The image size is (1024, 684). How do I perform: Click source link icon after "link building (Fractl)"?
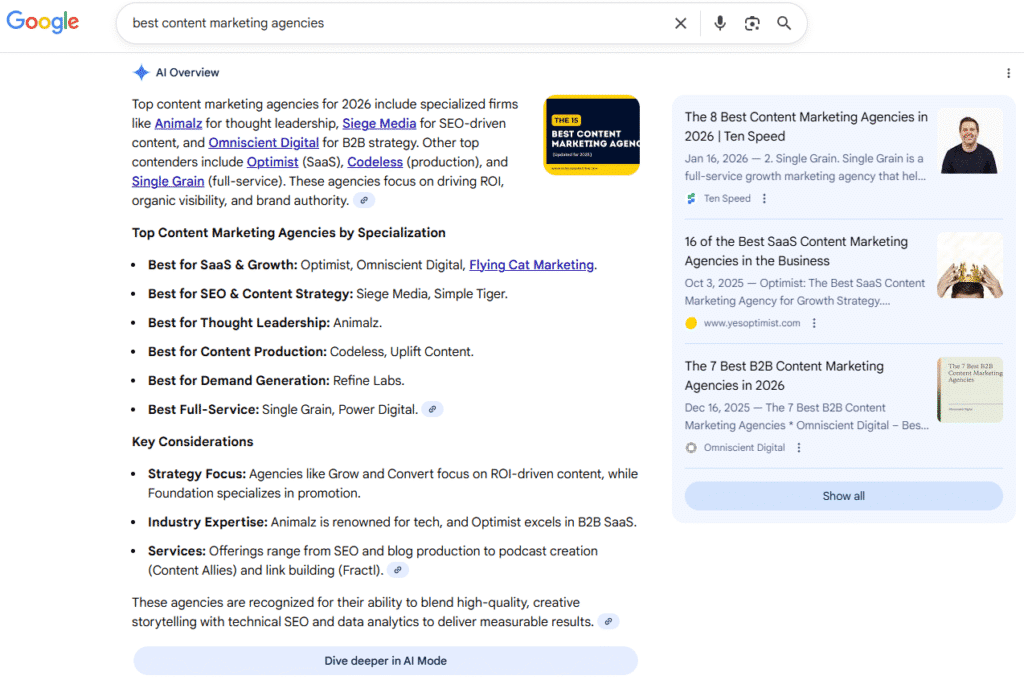(398, 570)
